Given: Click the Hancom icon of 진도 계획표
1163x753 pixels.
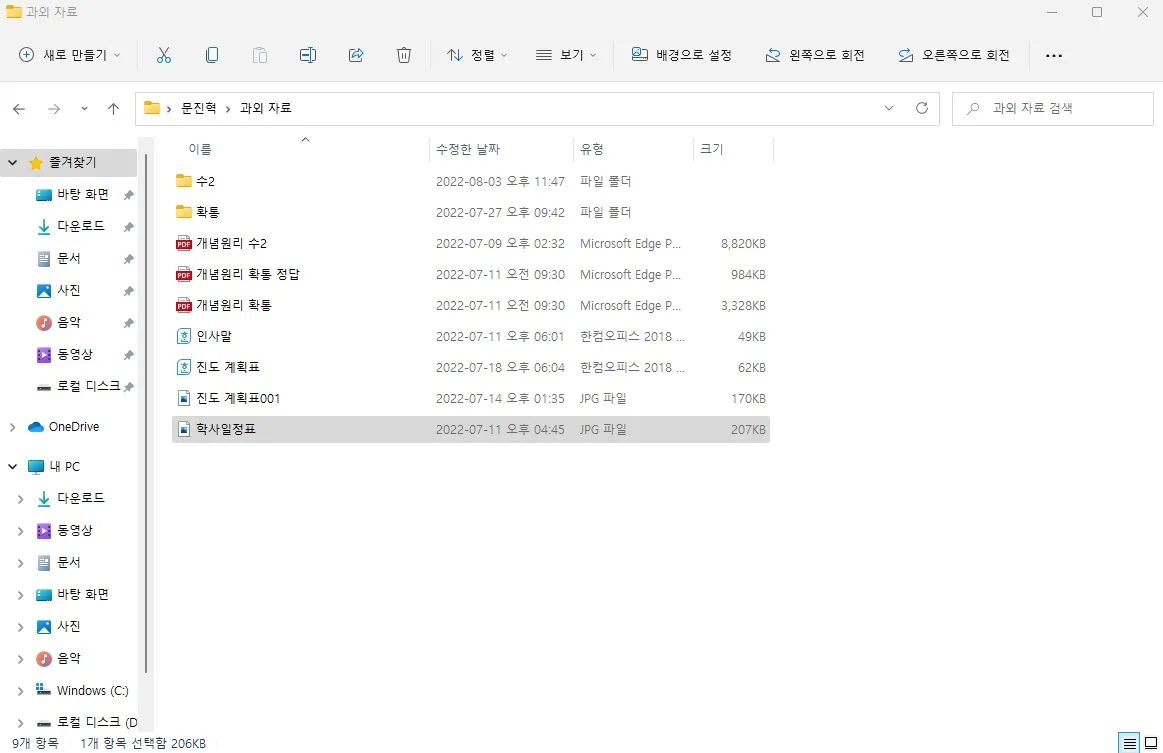Looking at the screenshot, I should coord(184,367).
